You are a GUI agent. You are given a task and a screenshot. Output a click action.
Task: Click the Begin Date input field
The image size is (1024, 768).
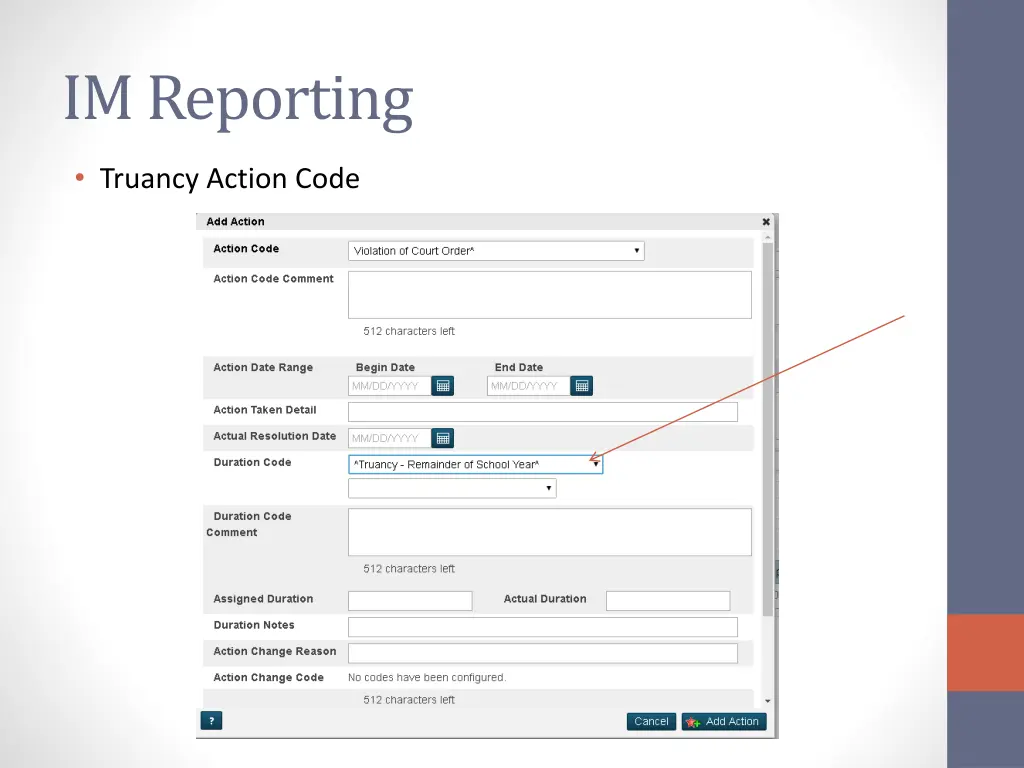point(389,386)
